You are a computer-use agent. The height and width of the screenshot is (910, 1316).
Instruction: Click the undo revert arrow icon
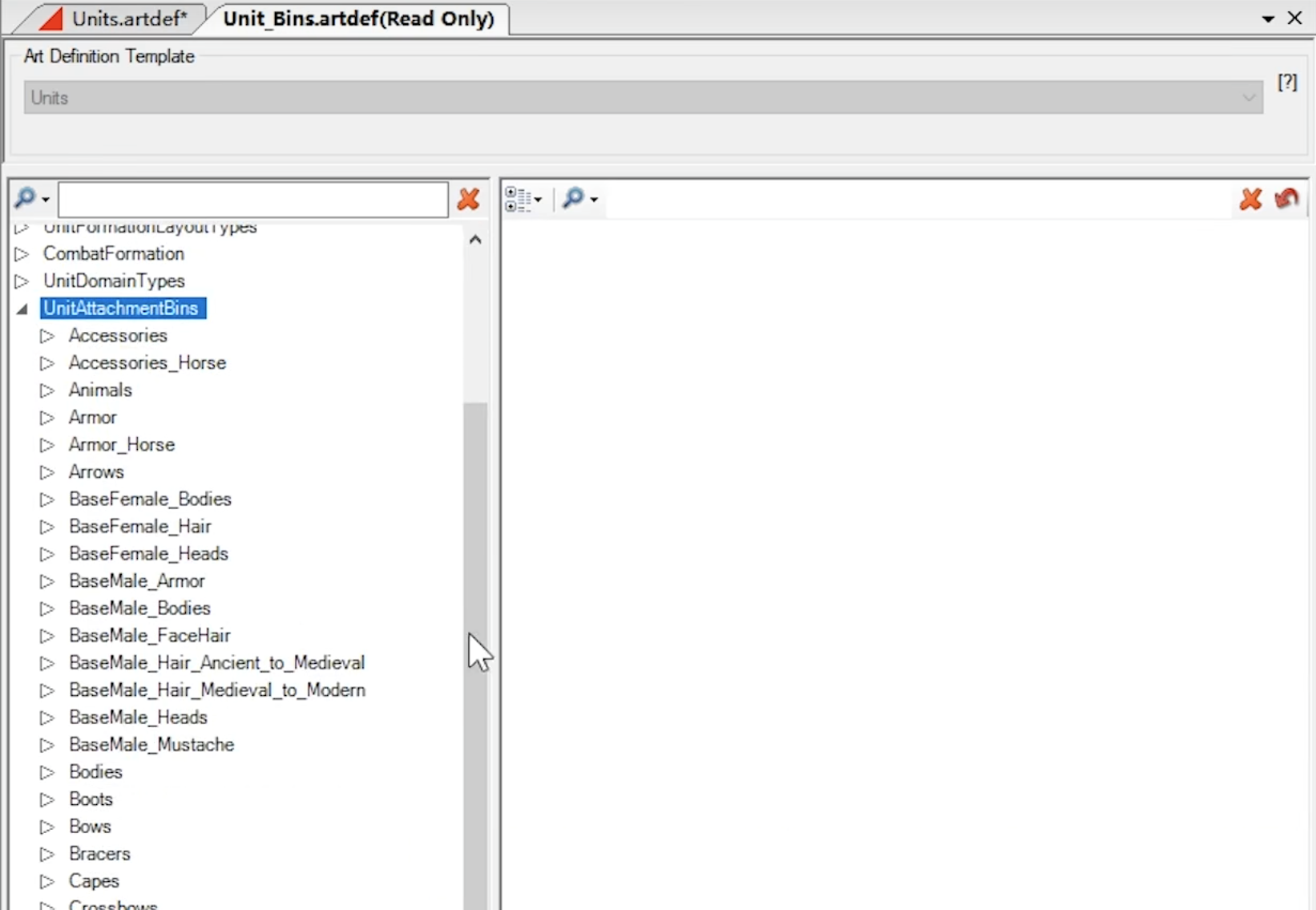coord(1286,198)
